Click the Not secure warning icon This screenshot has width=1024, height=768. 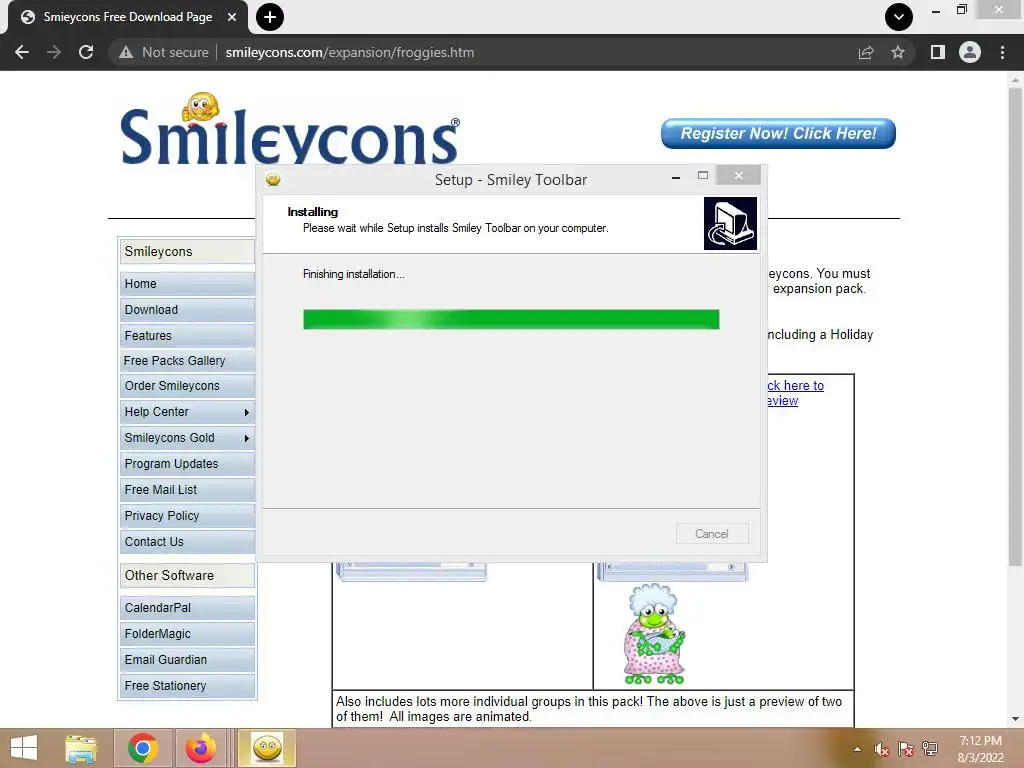126,52
